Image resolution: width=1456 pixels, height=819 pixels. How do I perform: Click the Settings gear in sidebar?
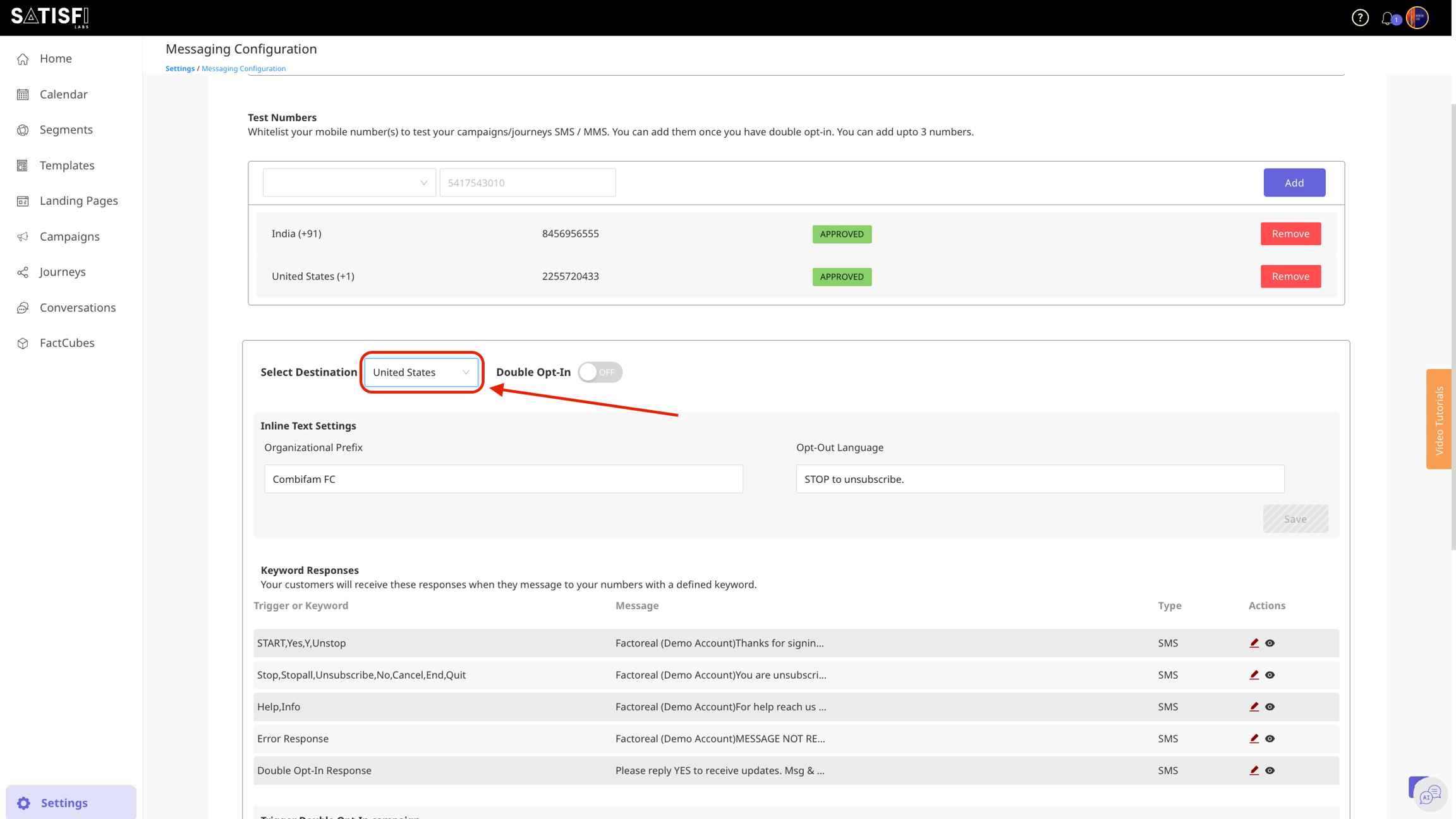click(x=24, y=803)
